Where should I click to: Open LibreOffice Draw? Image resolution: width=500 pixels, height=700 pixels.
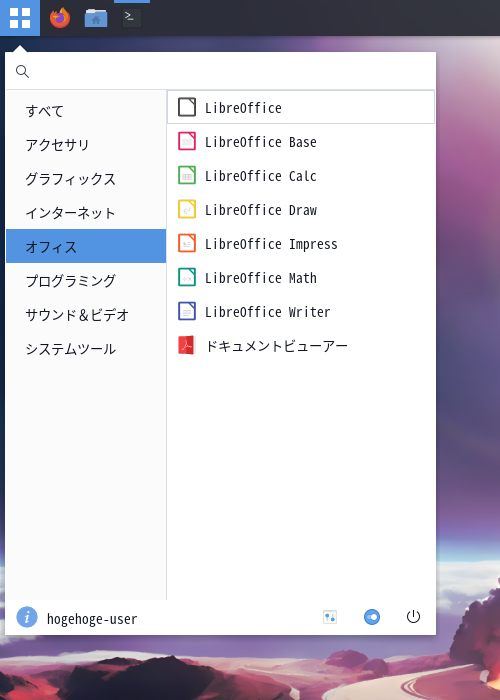click(x=300, y=210)
